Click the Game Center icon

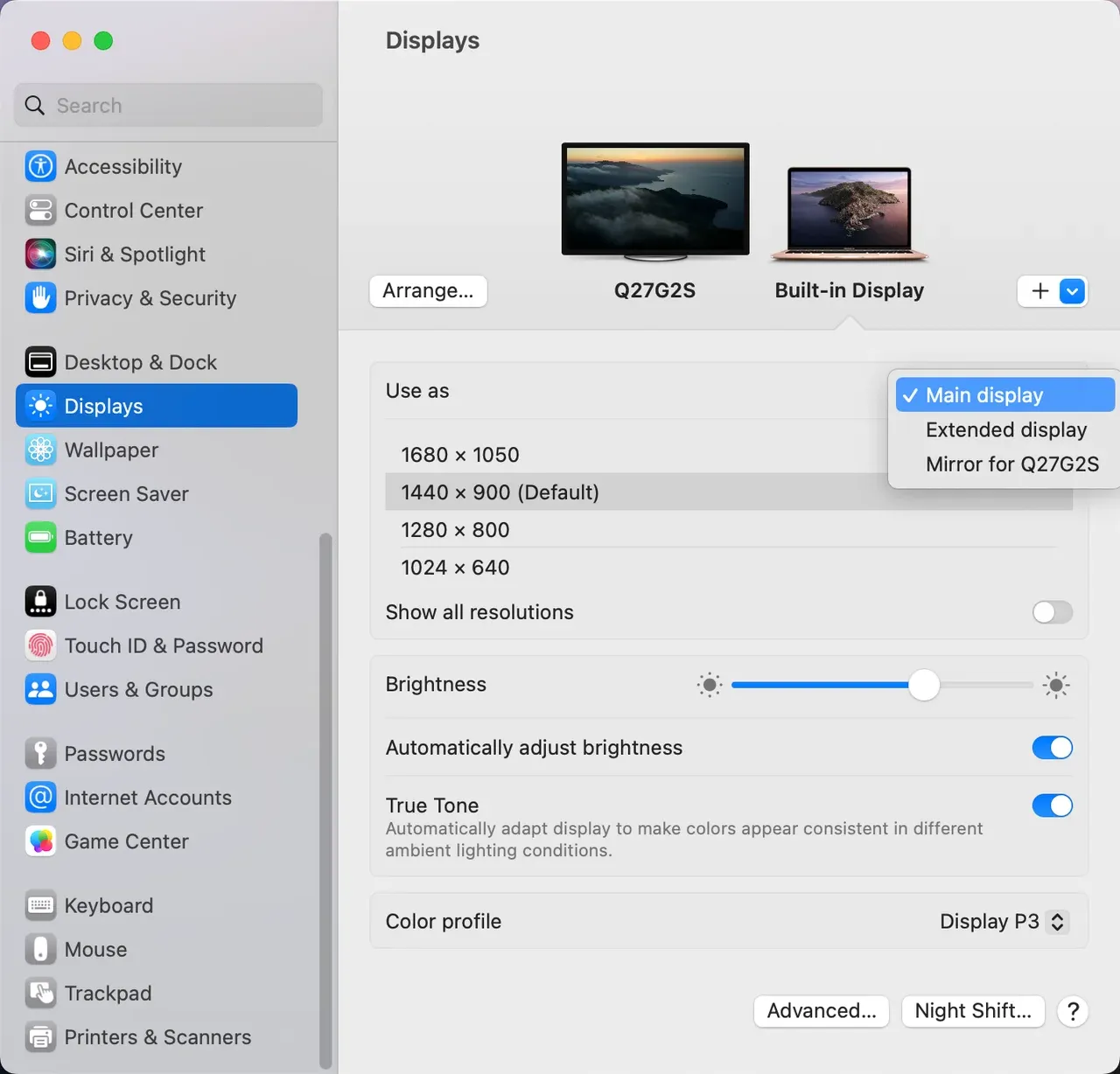(x=40, y=840)
